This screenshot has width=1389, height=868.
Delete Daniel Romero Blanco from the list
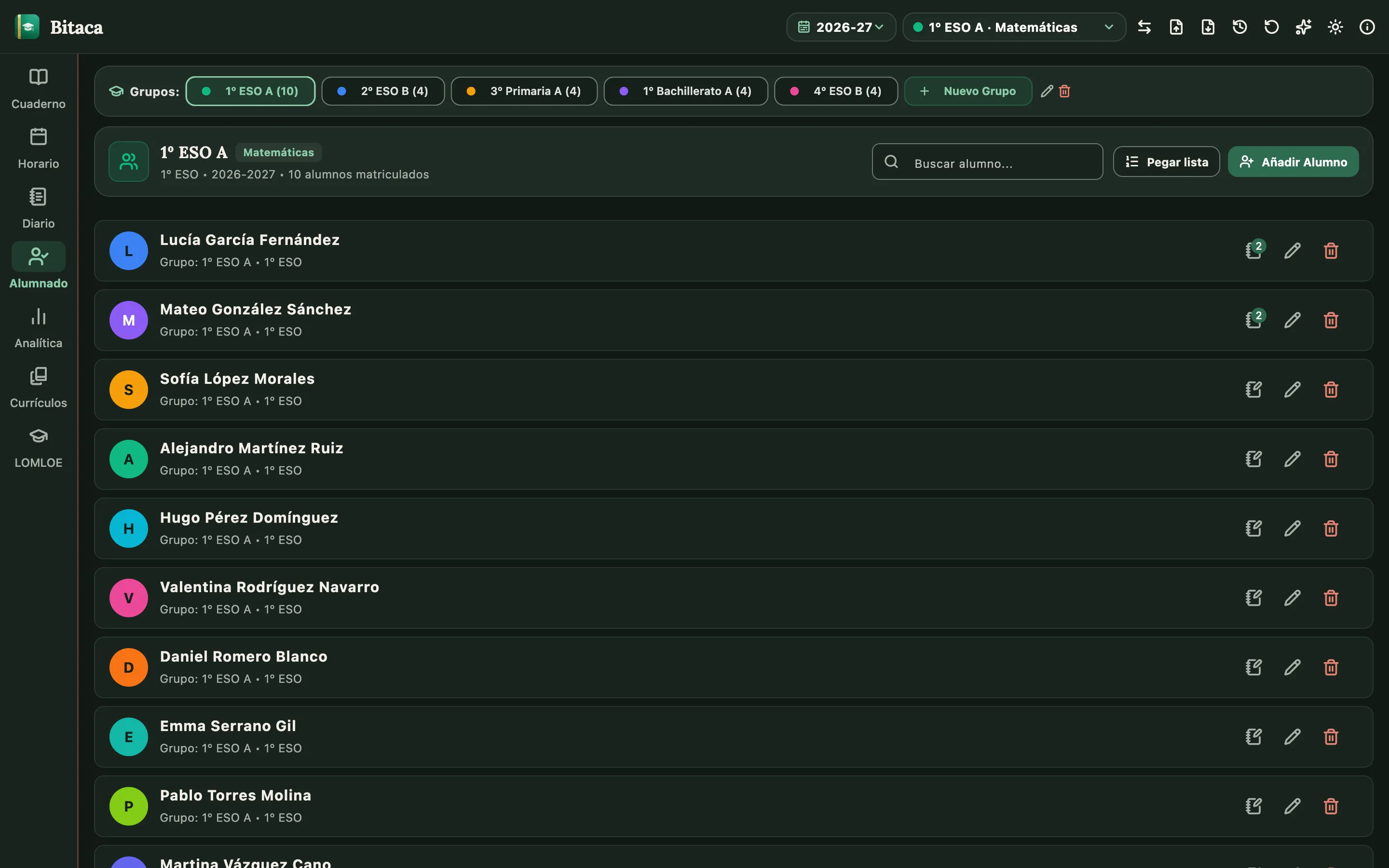(x=1331, y=668)
